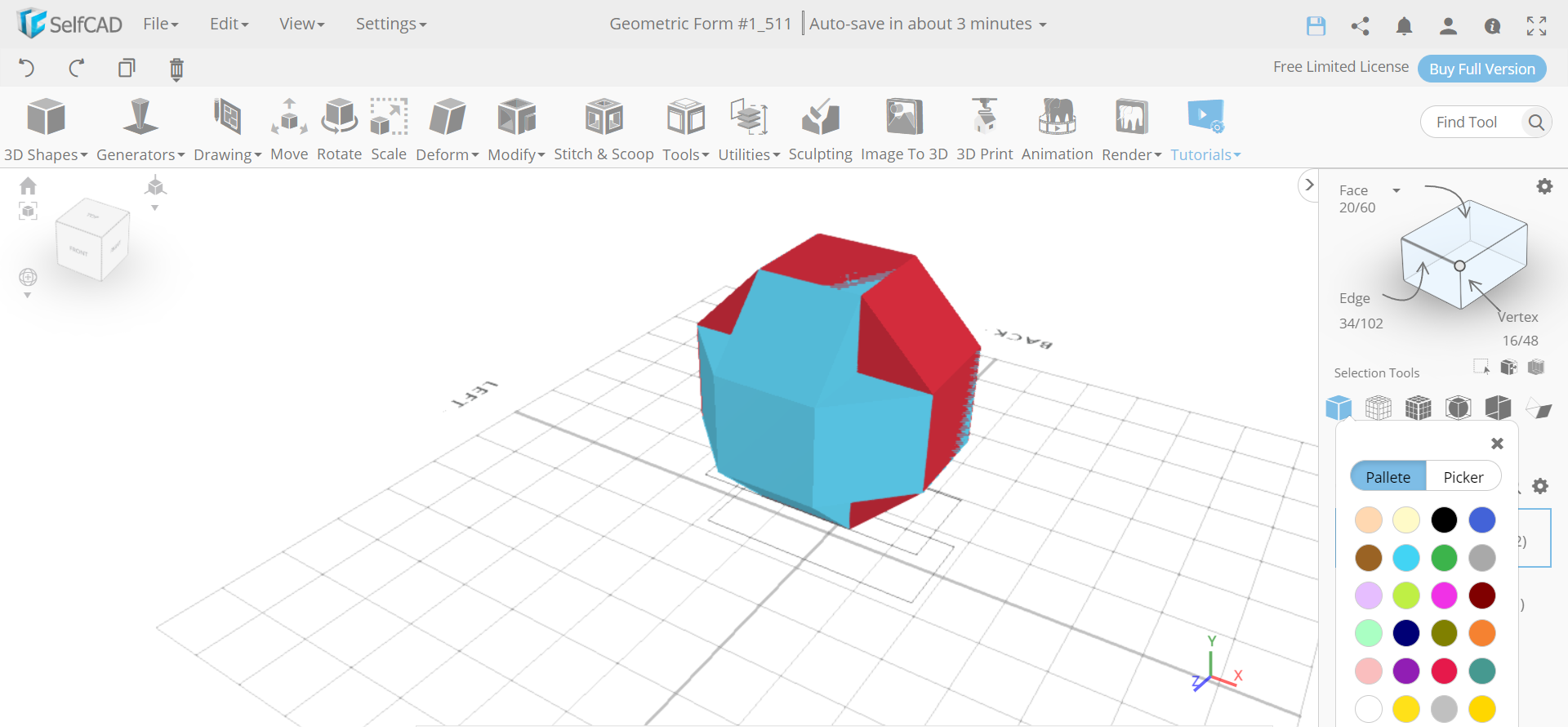Close the color palette popup
Screen dimensions: 1568x727
click(x=1497, y=444)
